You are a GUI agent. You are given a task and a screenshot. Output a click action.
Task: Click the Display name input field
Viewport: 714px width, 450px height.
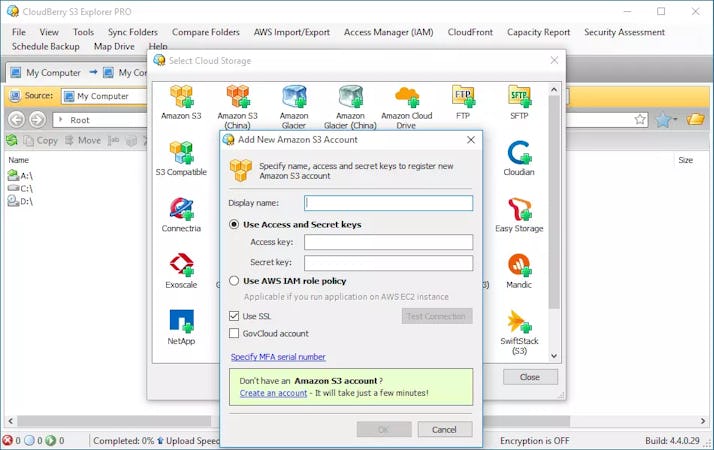pos(388,203)
